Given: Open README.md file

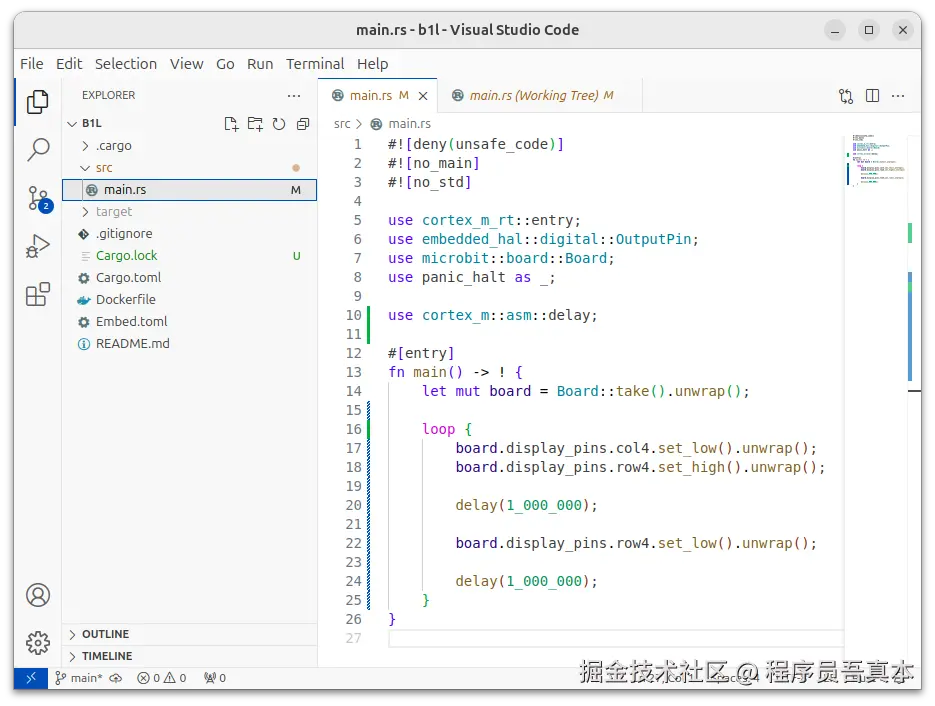Looking at the screenshot, I should coord(190,343).
